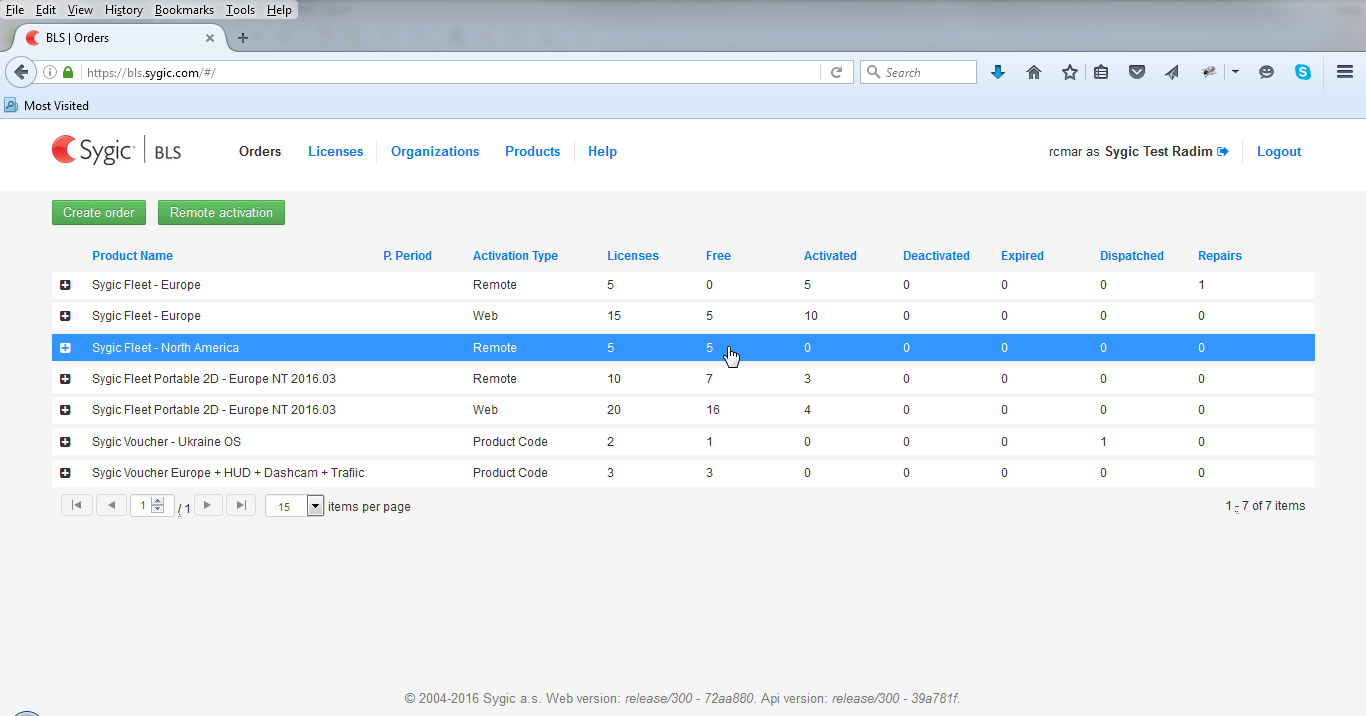The height and width of the screenshot is (716, 1366).
Task: Click the Sygic BLS logo
Action: (x=117, y=151)
